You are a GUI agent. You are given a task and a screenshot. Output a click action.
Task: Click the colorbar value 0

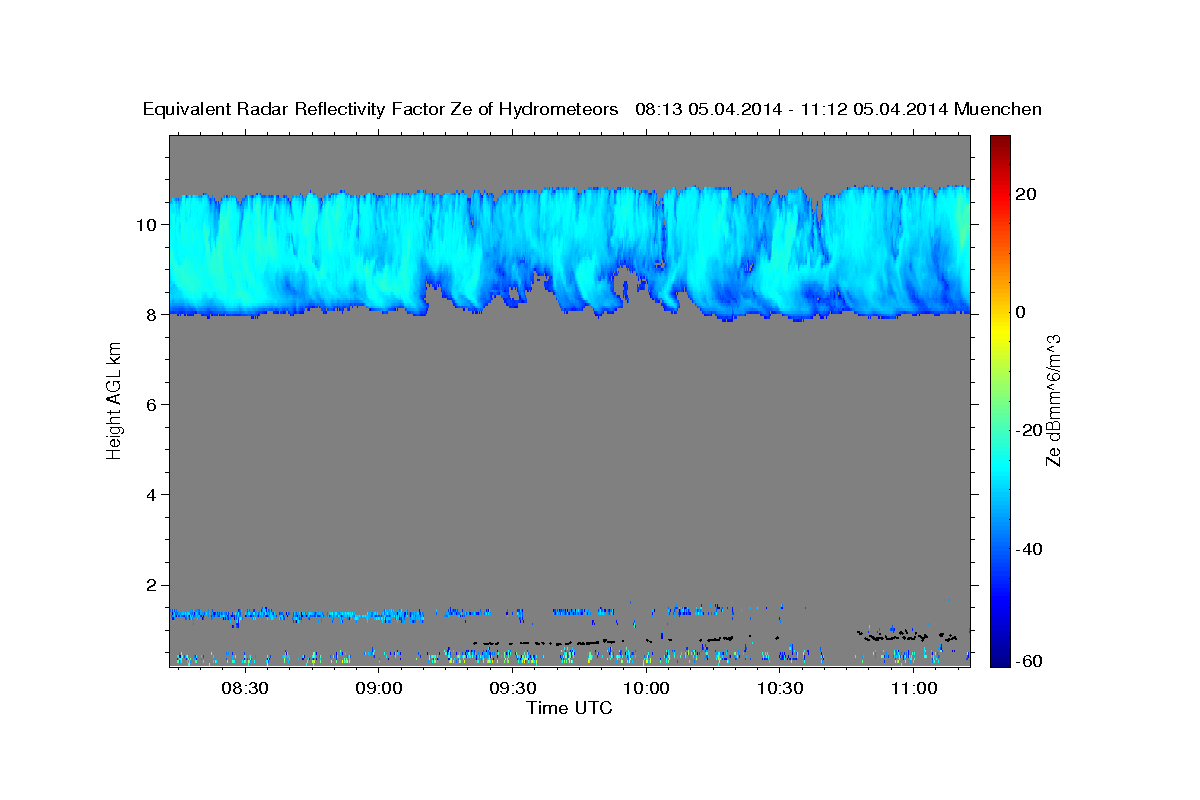(1021, 312)
